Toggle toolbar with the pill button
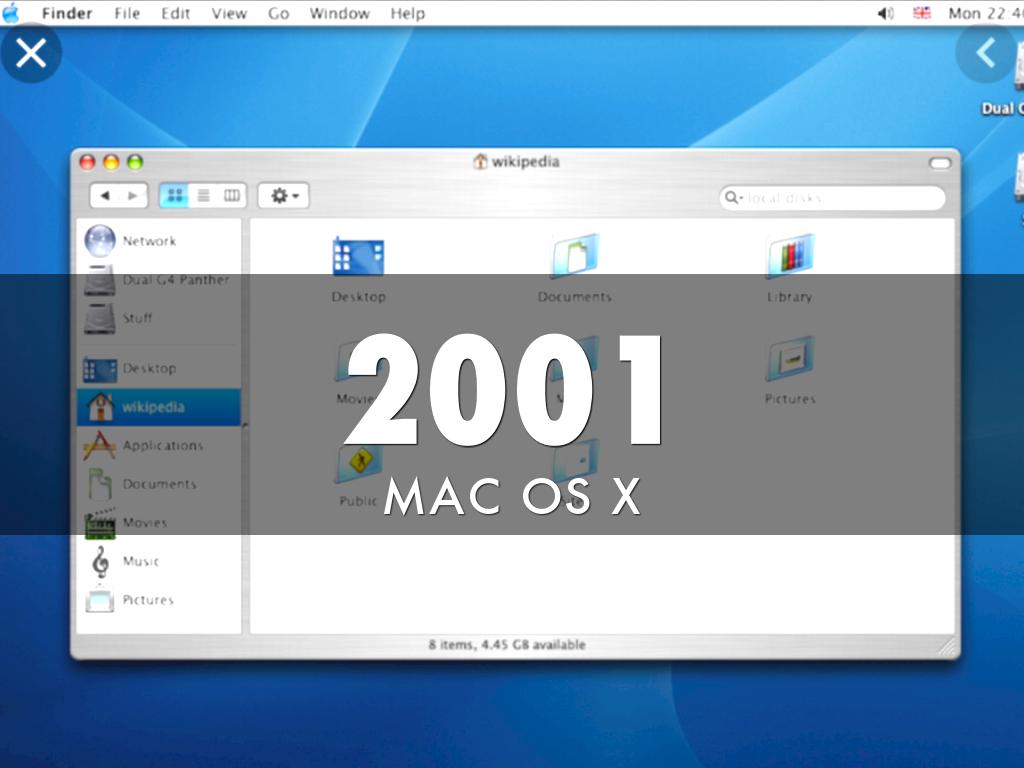The width and height of the screenshot is (1024, 768). click(939, 163)
